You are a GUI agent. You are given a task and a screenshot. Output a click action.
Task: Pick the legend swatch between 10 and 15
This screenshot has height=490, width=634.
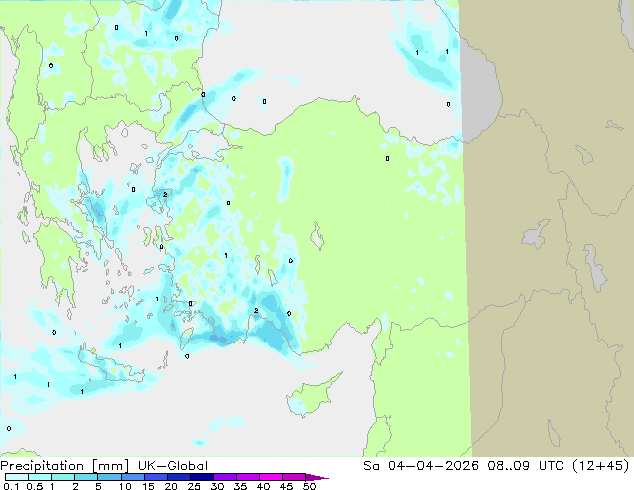(132, 477)
